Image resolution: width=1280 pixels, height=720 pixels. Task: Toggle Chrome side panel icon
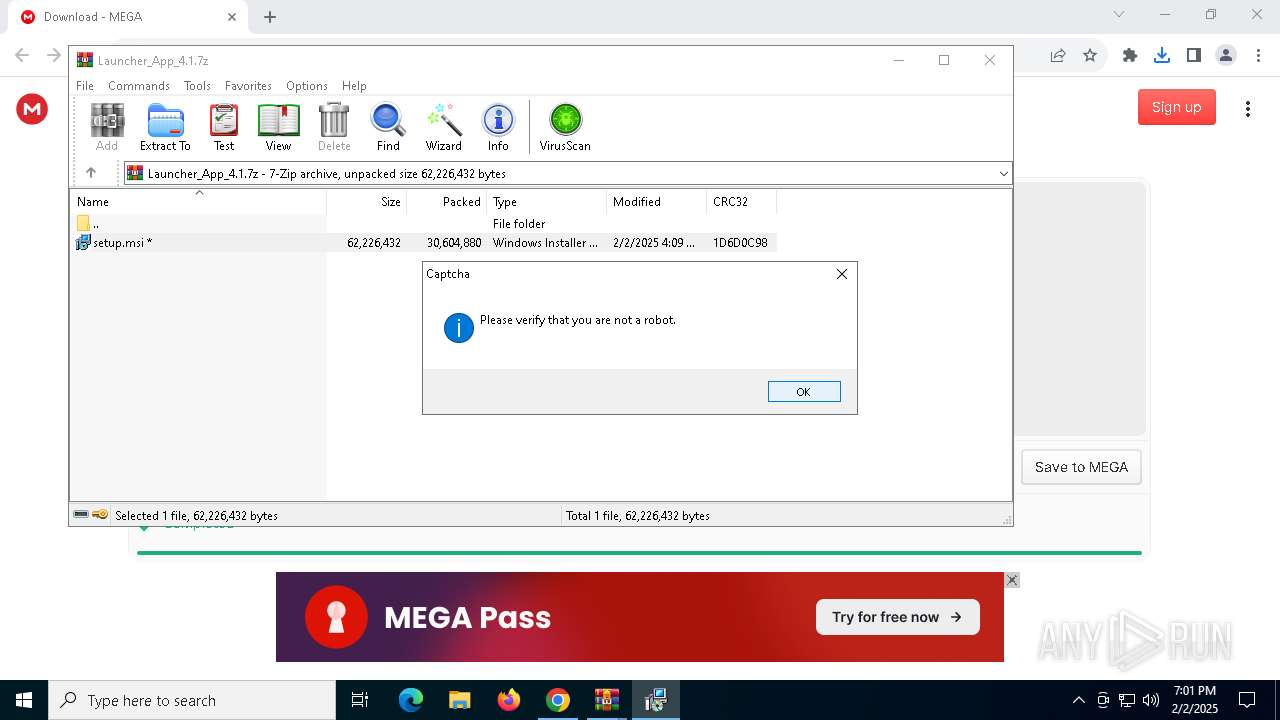coord(1194,56)
